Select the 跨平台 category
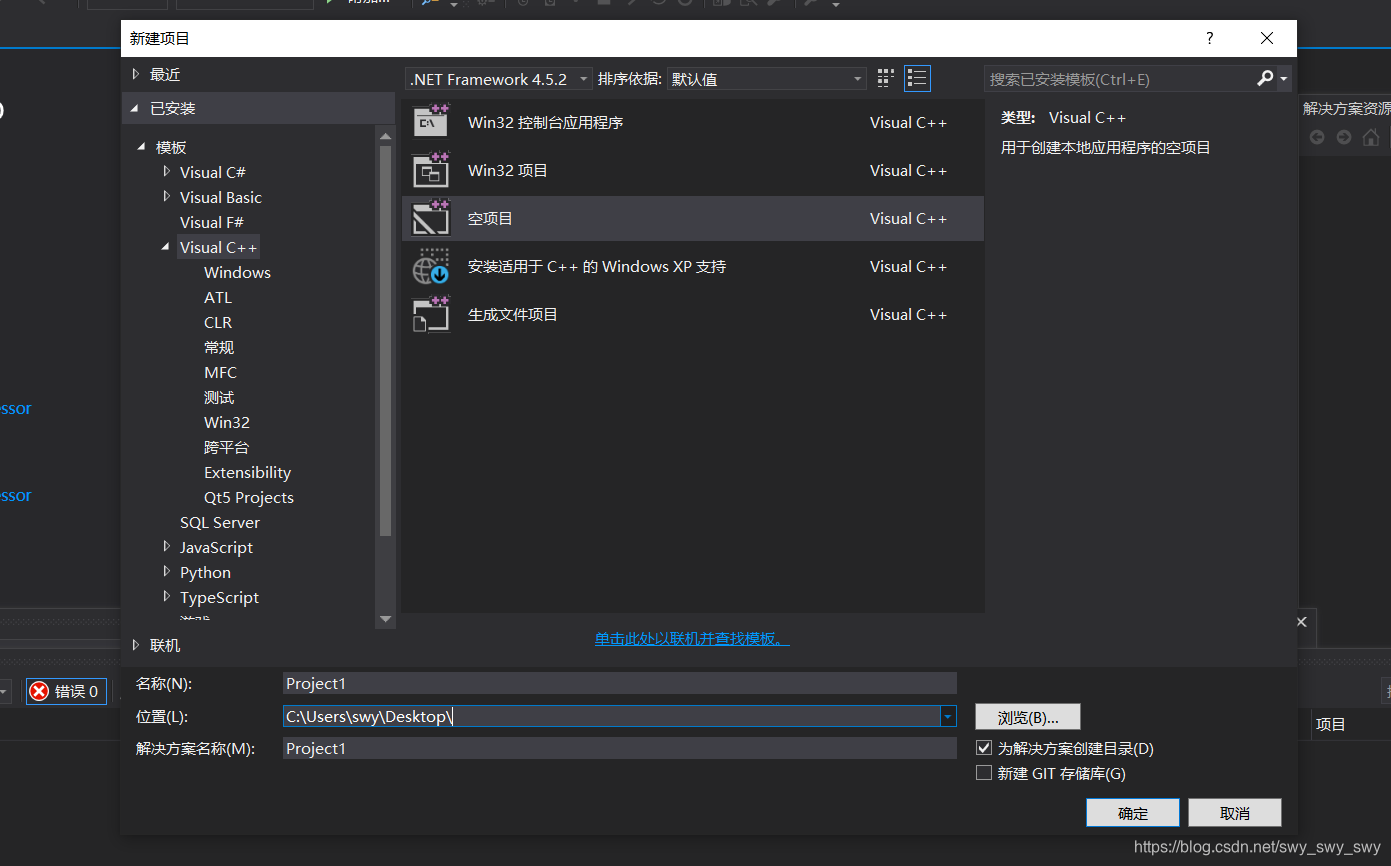 pyautogui.click(x=226, y=447)
